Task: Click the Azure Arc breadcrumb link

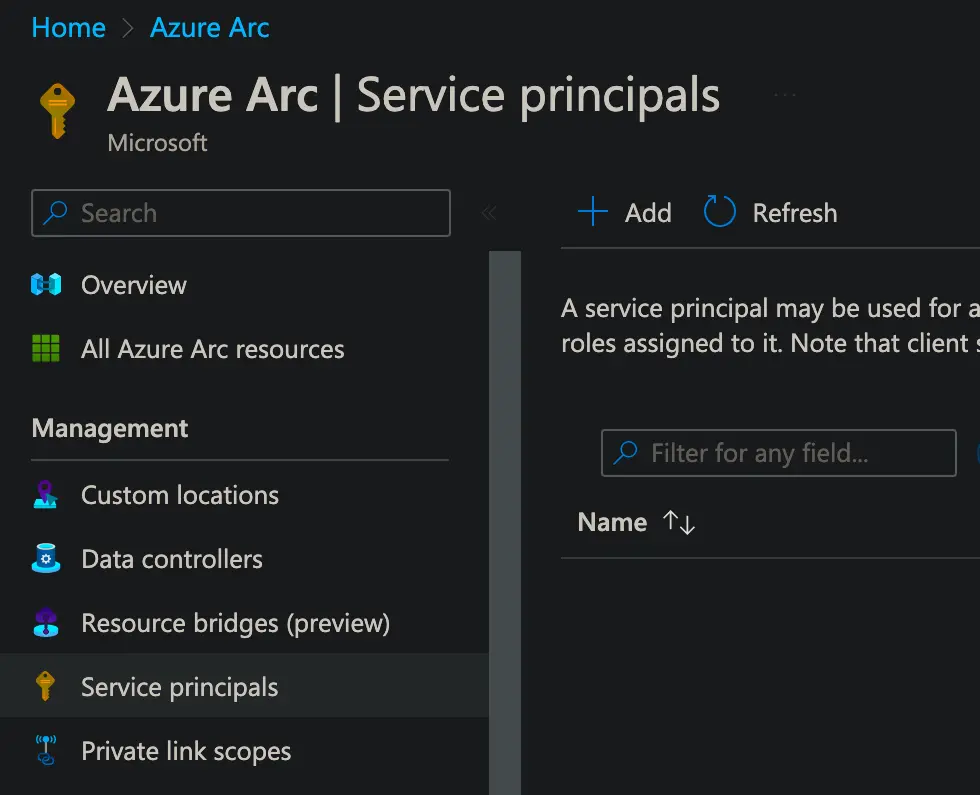Action: tap(209, 27)
